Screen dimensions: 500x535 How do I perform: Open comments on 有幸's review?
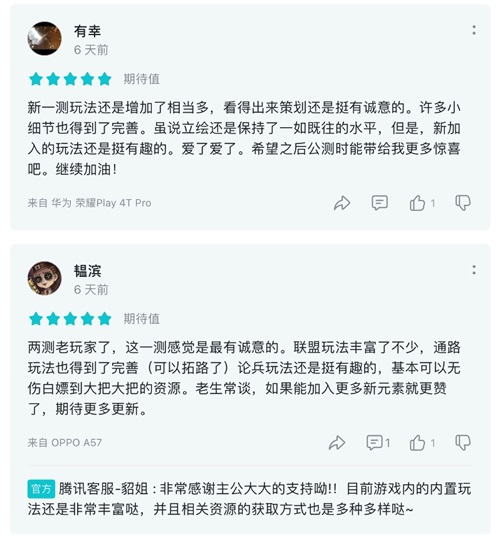pos(380,203)
